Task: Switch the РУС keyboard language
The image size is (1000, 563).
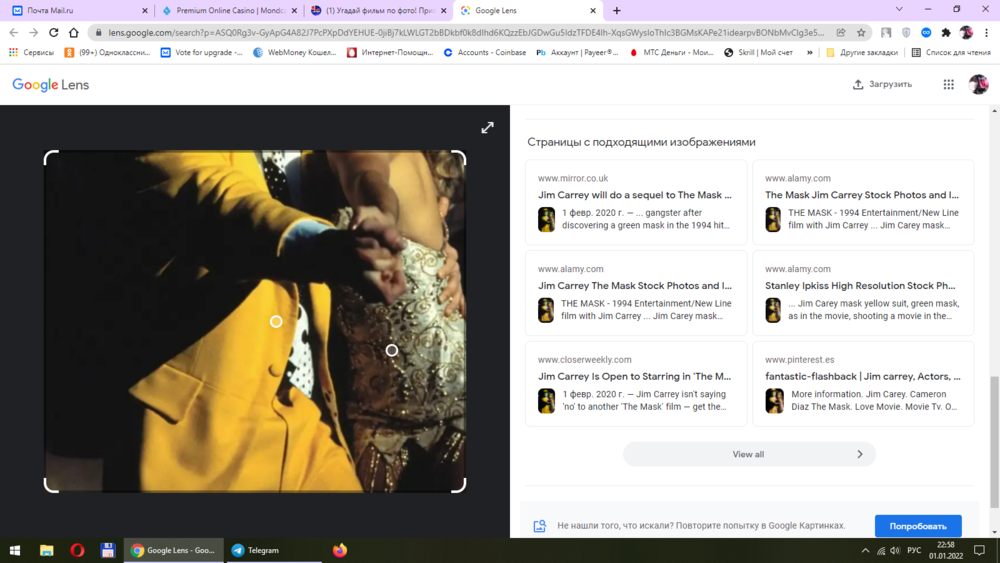Action: coord(915,550)
